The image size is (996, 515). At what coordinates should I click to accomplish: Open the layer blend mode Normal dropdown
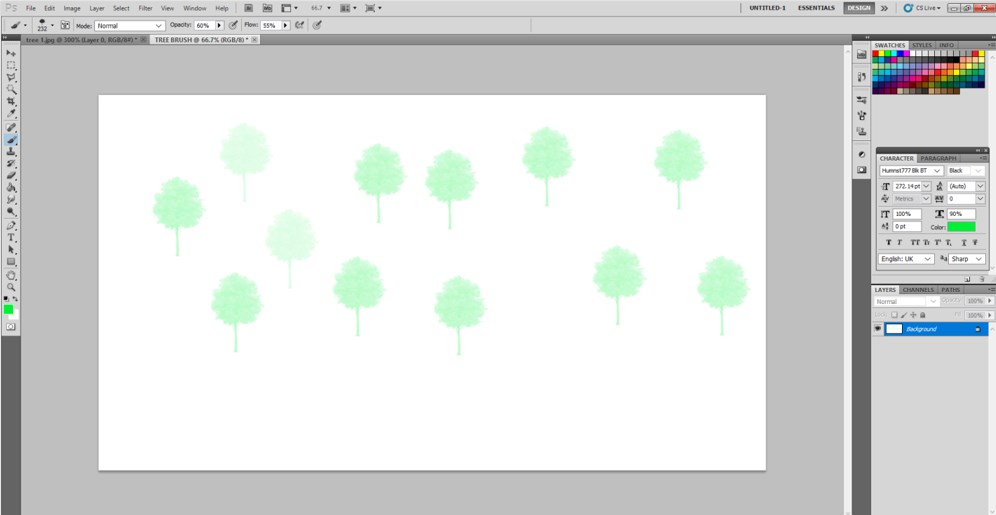click(x=907, y=302)
